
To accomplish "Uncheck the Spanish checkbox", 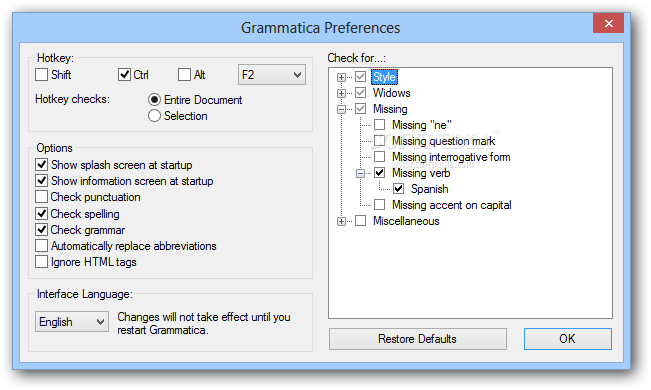I will (x=399, y=189).
